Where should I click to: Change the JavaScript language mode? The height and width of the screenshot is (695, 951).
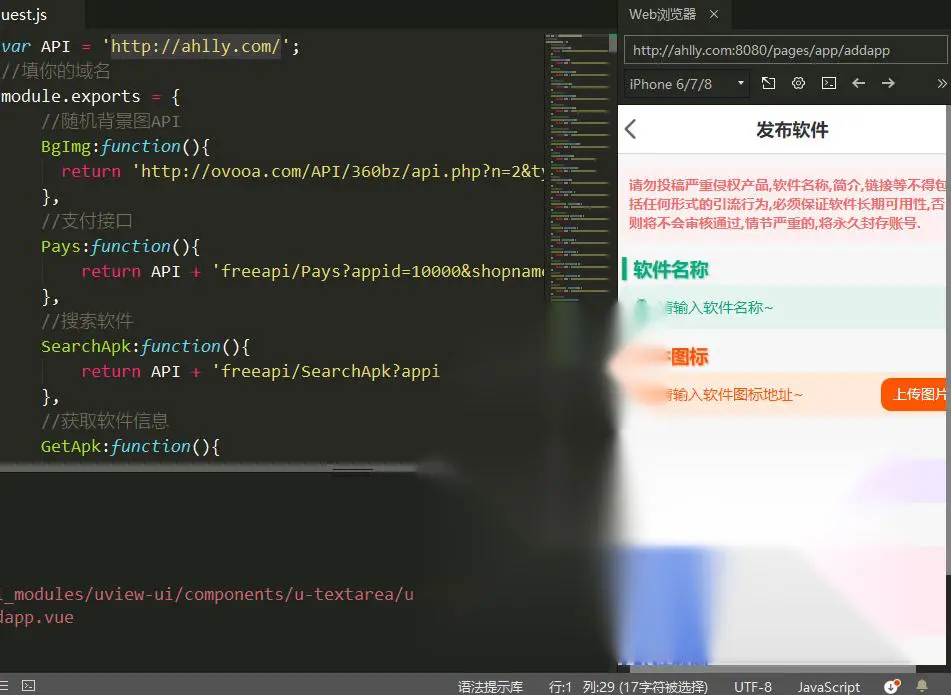tap(828, 687)
